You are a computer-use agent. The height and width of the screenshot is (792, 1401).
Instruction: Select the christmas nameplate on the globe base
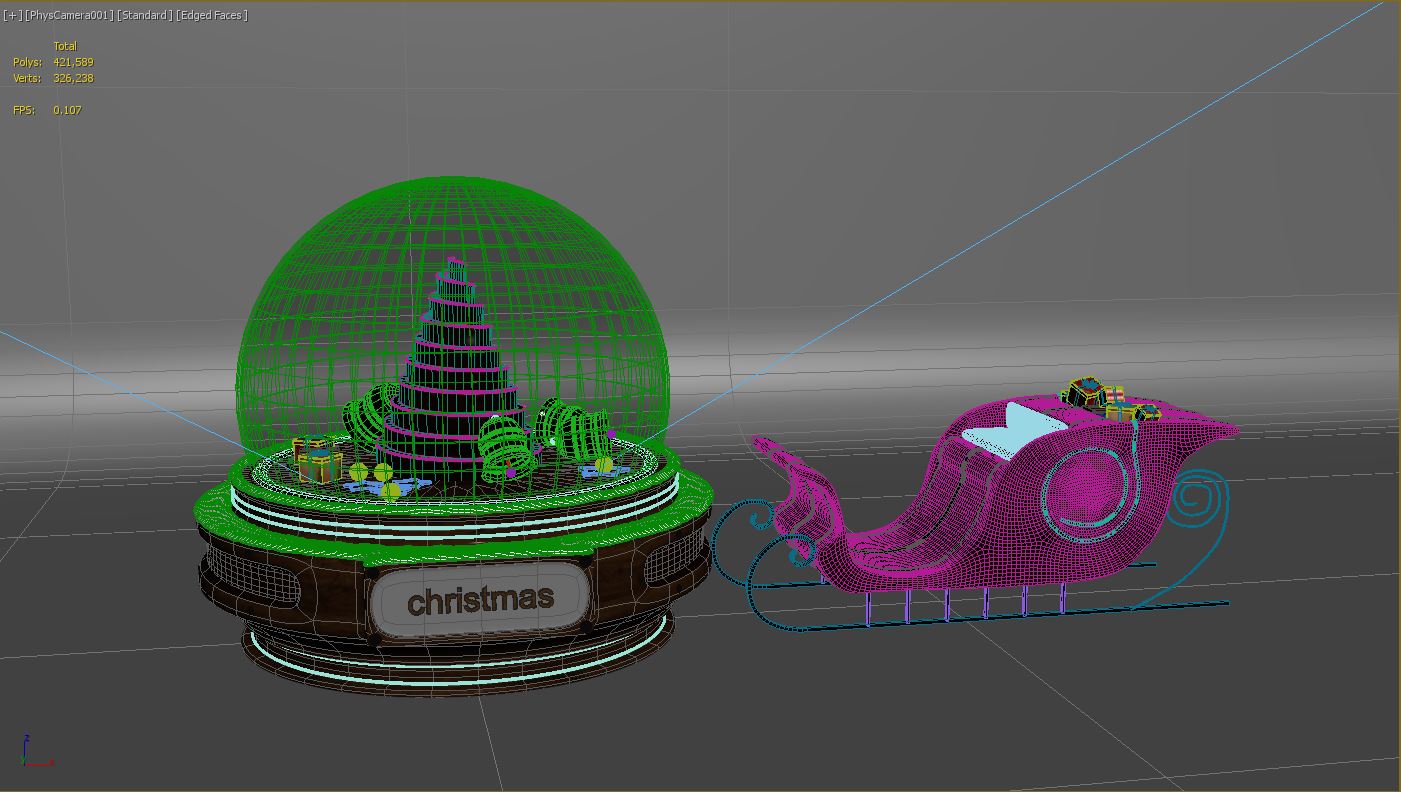tap(478, 600)
